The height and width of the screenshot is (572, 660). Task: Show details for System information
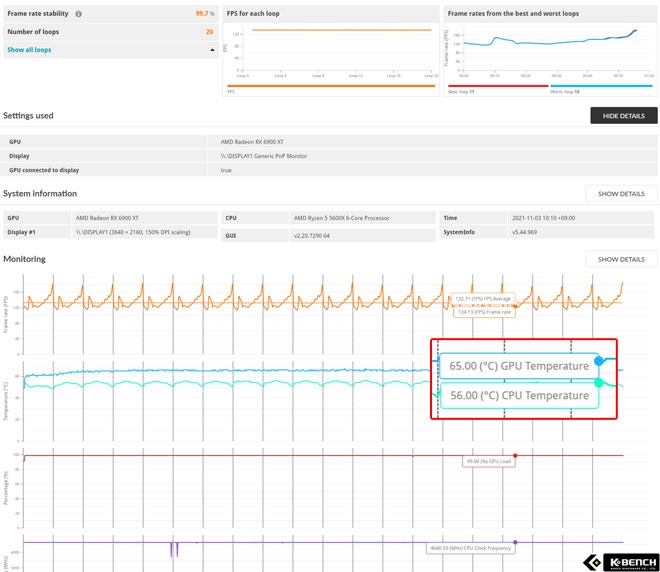click(621, 194)
